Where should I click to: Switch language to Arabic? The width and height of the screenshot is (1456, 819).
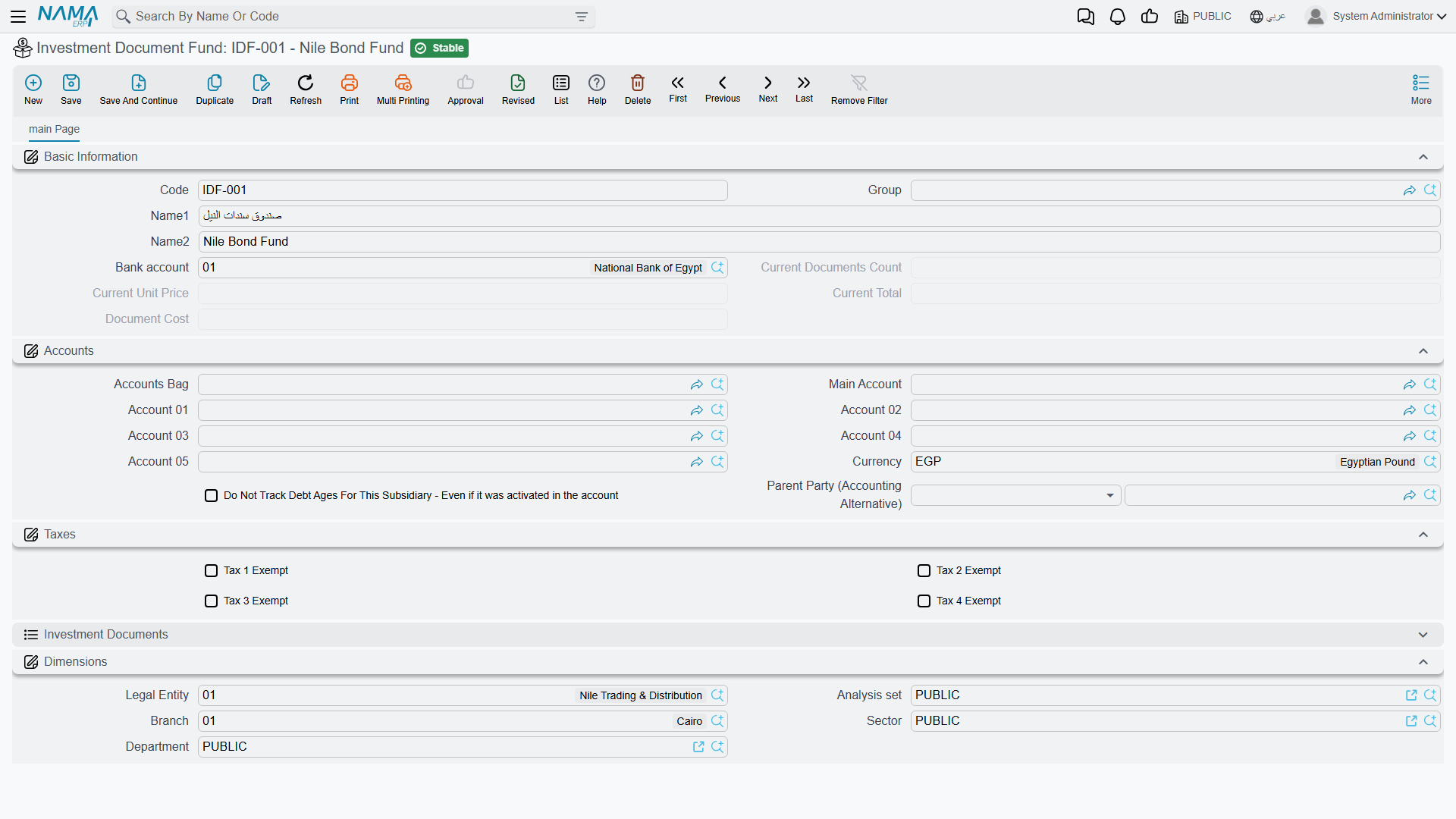pyautogui.click(x=1268, y=17)
